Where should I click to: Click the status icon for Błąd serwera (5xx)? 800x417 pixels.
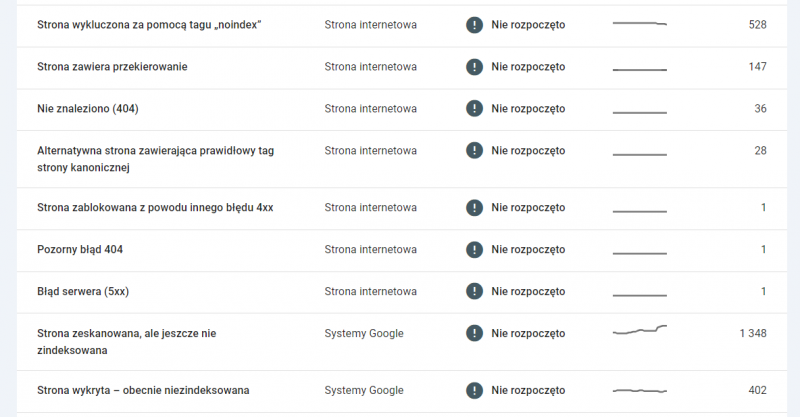click(x=474, y=291)
